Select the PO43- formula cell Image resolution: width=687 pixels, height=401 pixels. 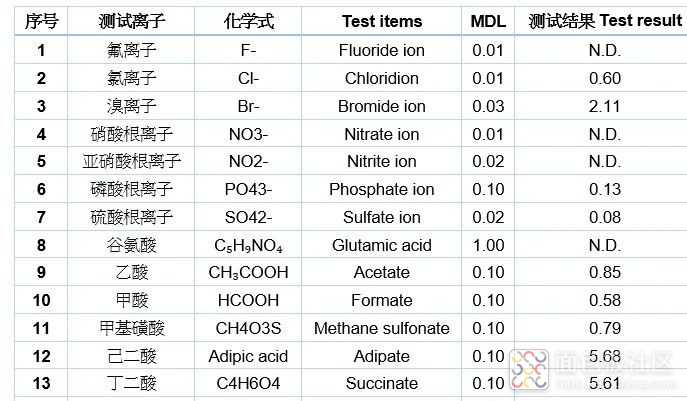click(x=248, y=189)
